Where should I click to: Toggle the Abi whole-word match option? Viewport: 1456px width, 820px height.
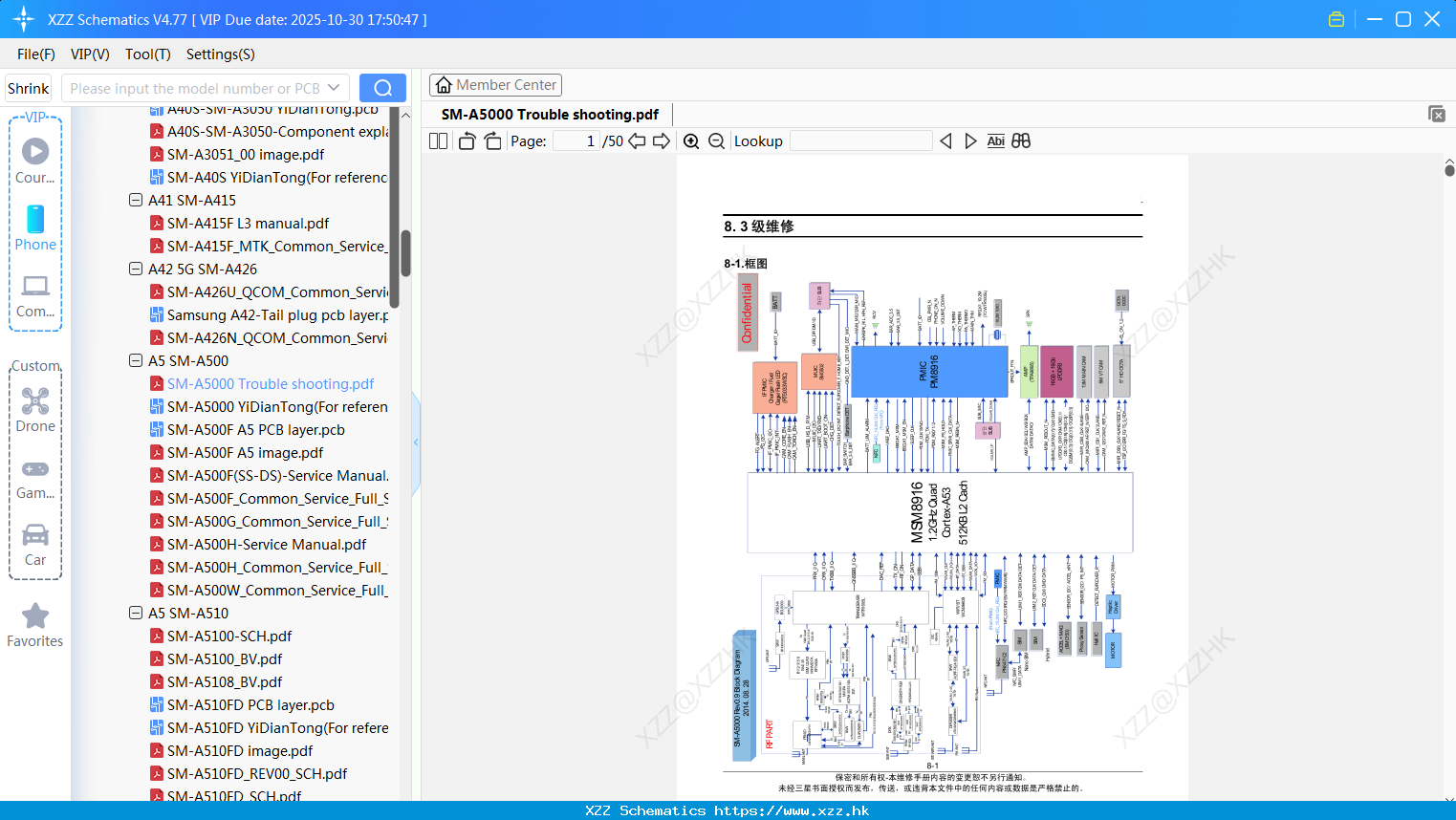coord(995,141)
